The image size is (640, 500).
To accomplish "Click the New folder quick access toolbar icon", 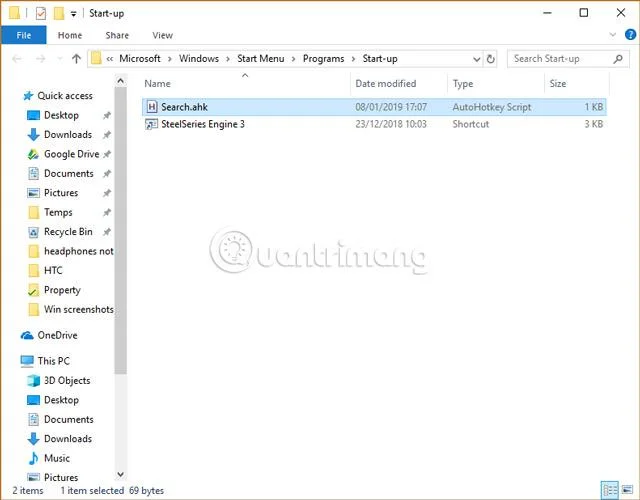I will click(59, 13).
